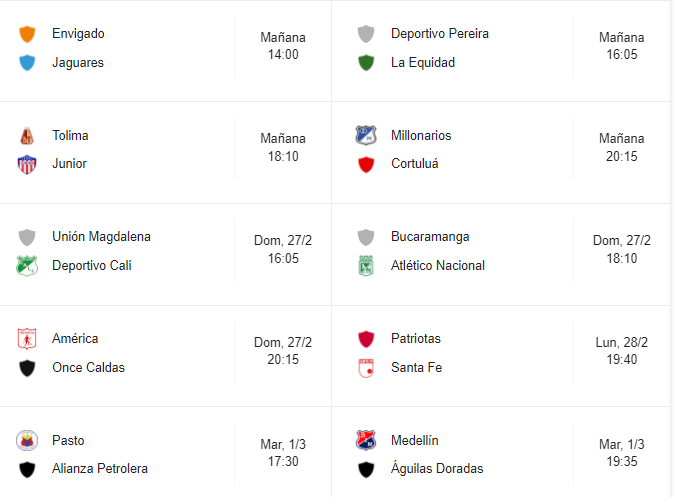Viewport: 674px width, 497px height.
Task: Open the La Equidad team link
Action: (x=423, y=63)
